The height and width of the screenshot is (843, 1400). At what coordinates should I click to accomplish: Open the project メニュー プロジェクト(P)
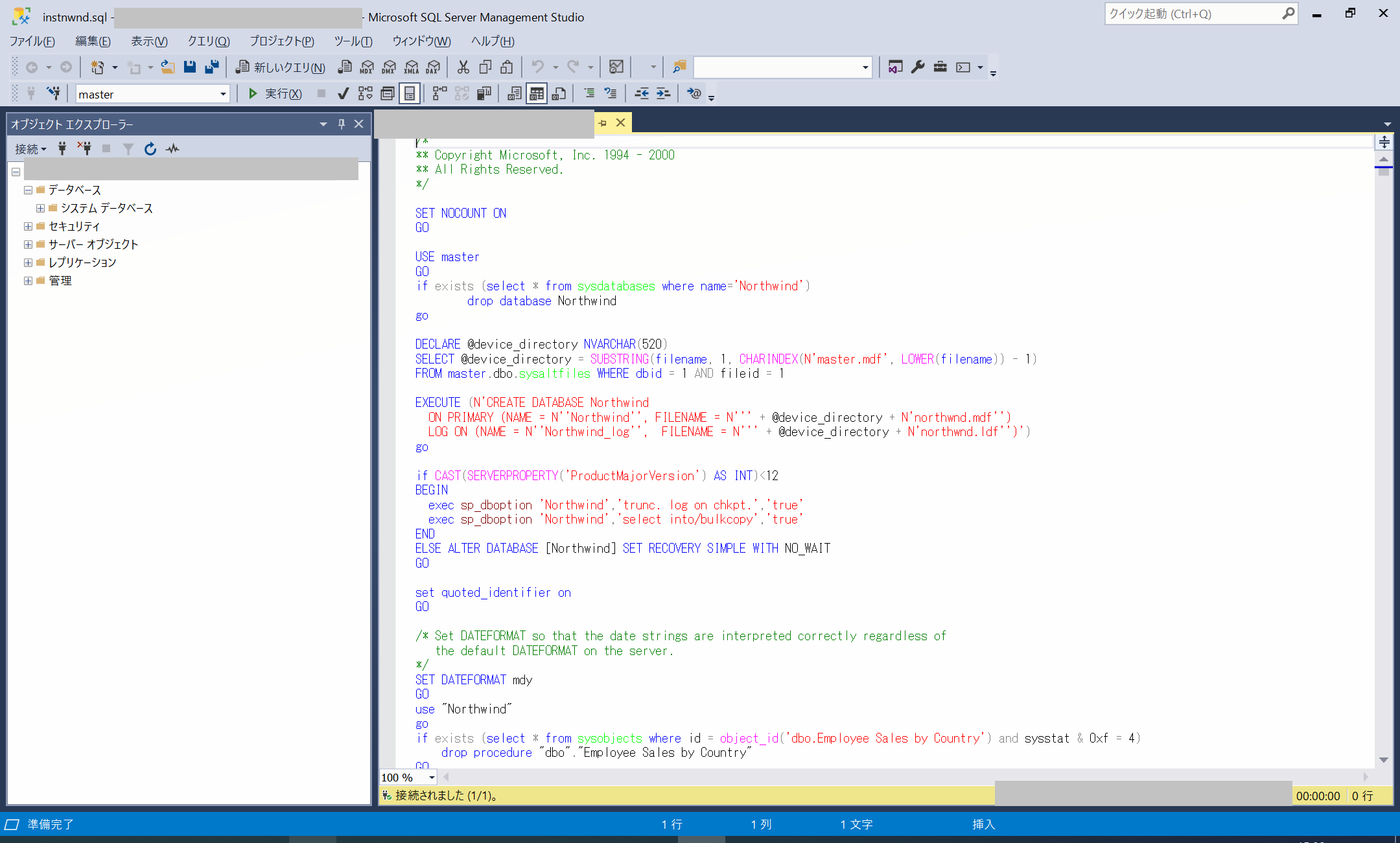click(282, 41)
